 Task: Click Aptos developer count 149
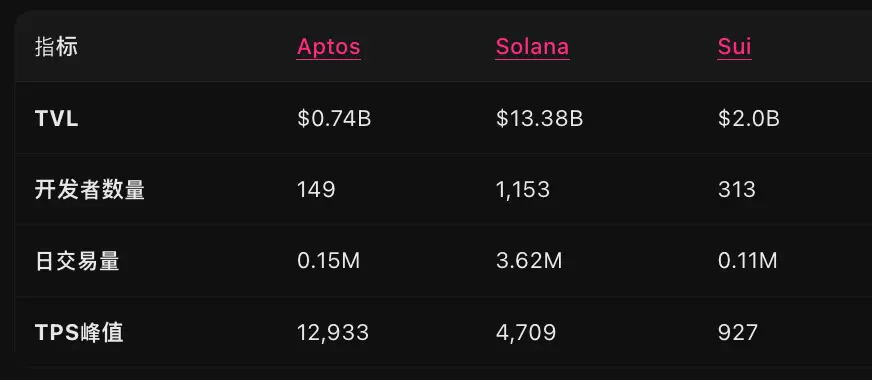tap(316, 190)
